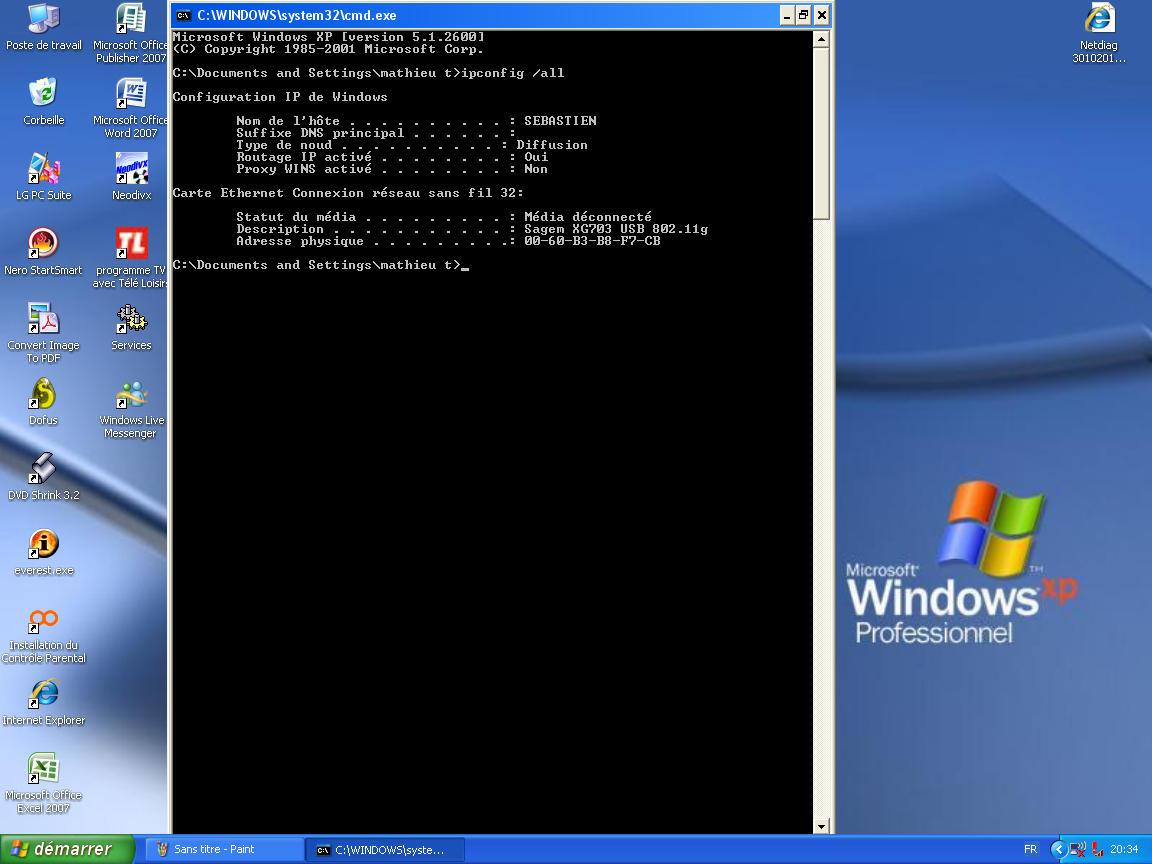Select the programme TV Télé Loisirs shortcut
This screenshot has width=1152, height=864.
tap(131, 258)
